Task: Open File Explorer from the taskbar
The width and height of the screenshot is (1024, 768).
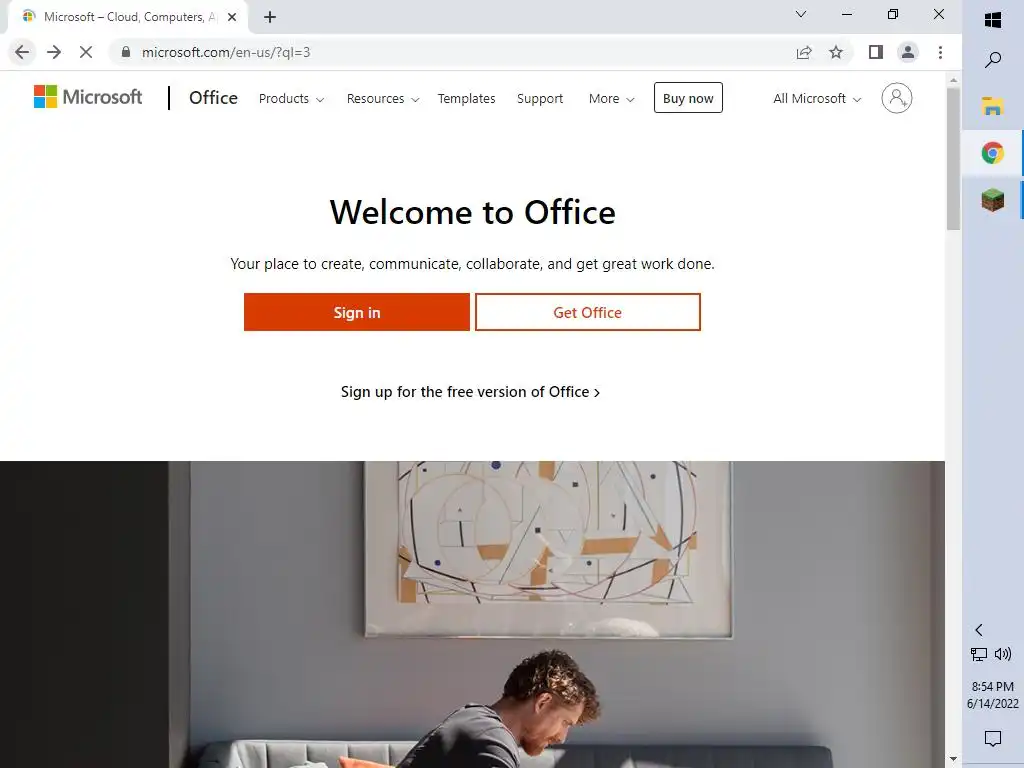Action: click(x=993, y=106)
